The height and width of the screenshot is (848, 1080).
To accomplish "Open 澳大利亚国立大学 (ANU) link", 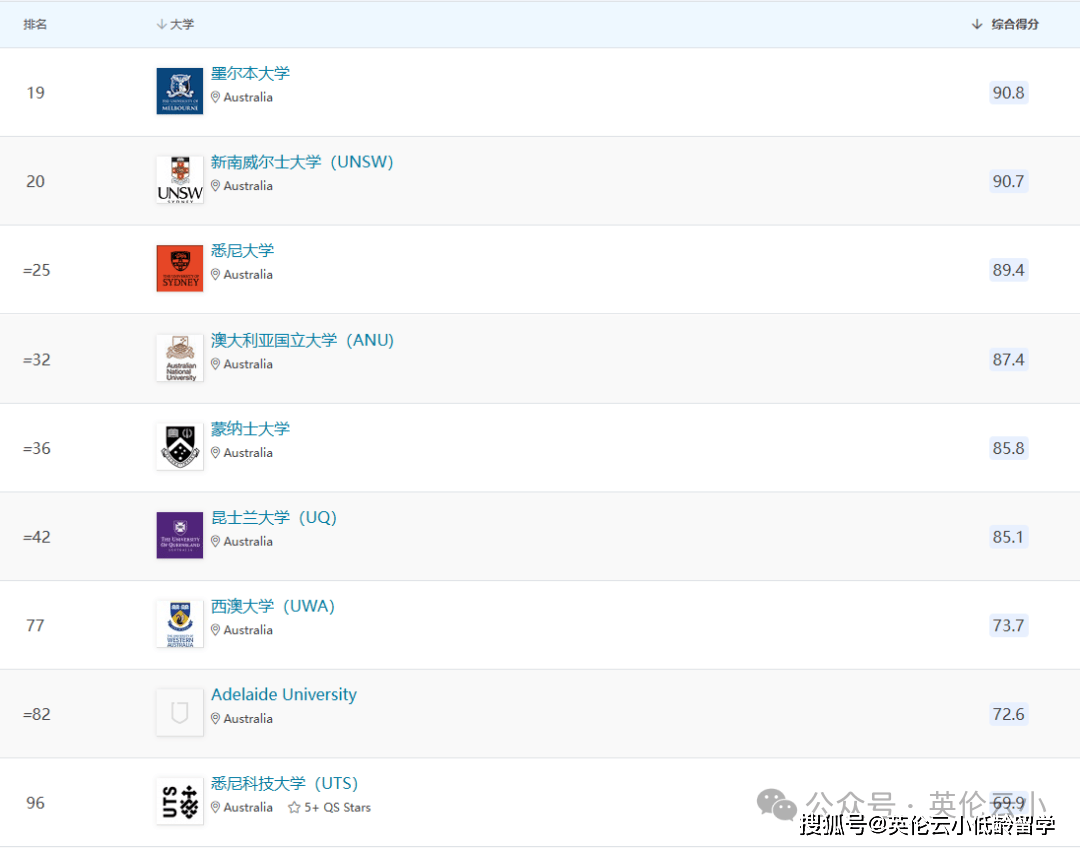I will (302, 340).
